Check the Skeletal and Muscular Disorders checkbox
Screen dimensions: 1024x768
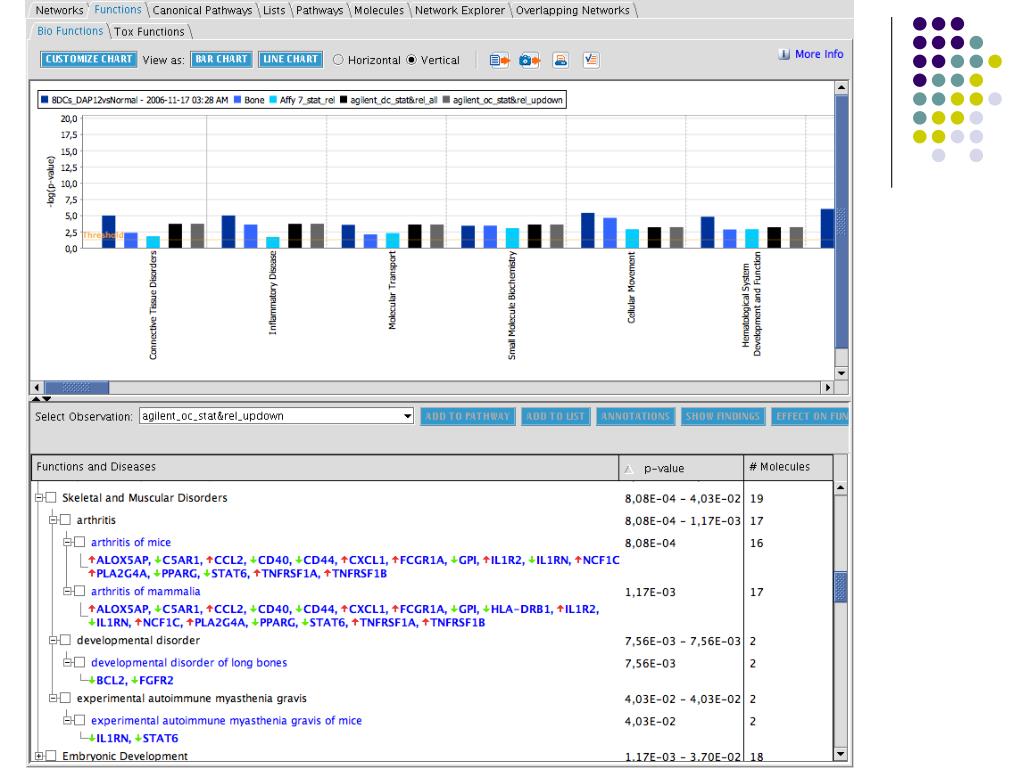[53, 498]
